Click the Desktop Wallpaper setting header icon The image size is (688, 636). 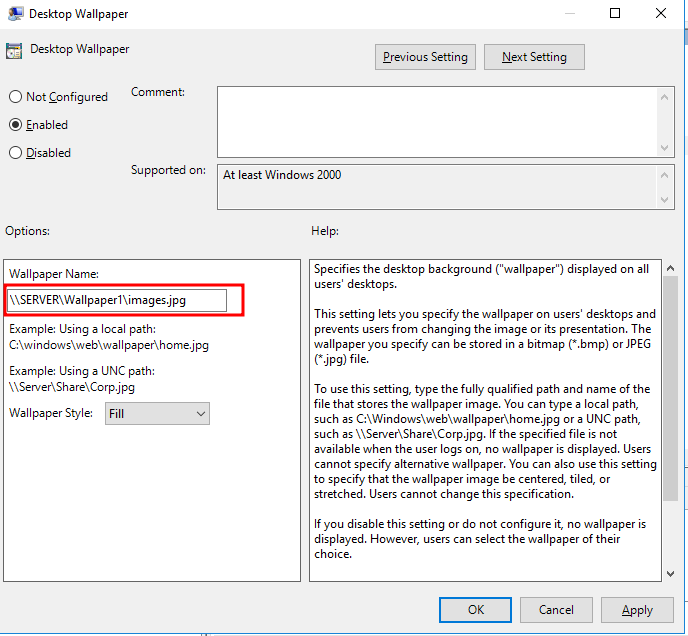14,50
